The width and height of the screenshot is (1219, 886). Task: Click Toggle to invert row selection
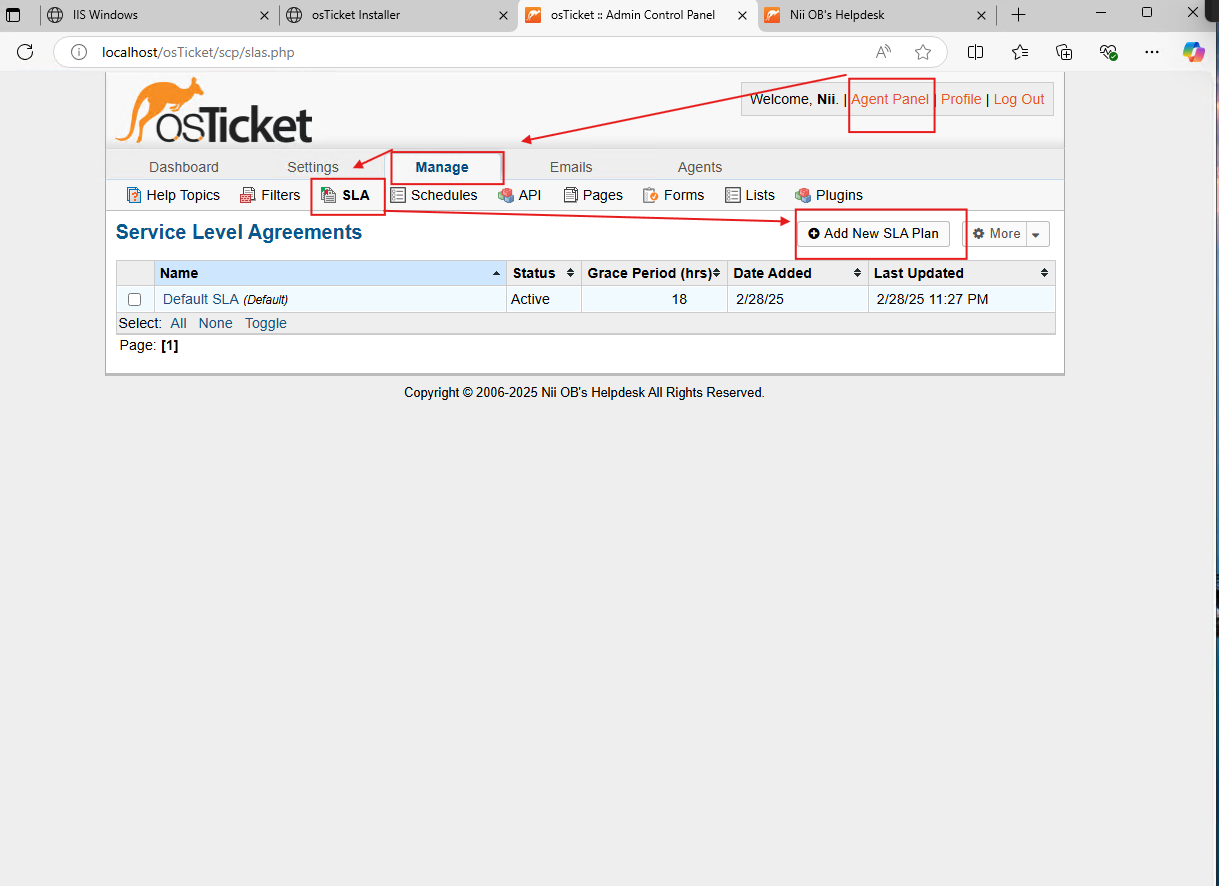[x=265, y=323]
